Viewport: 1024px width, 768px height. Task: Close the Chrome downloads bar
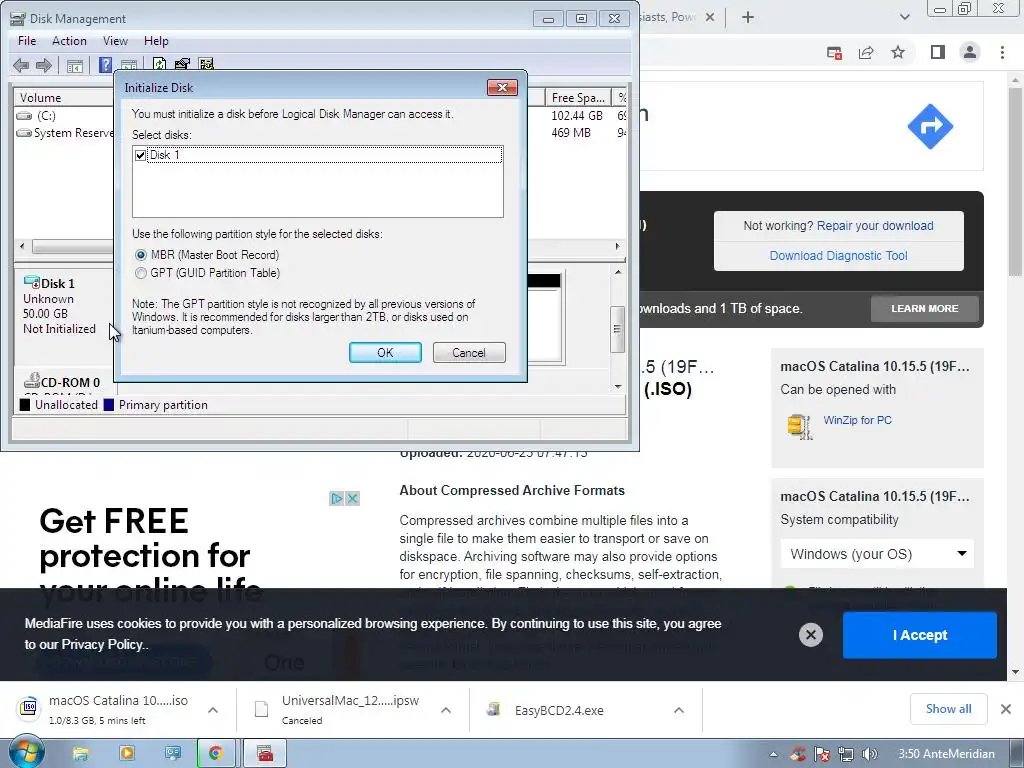click(1006, 709)
